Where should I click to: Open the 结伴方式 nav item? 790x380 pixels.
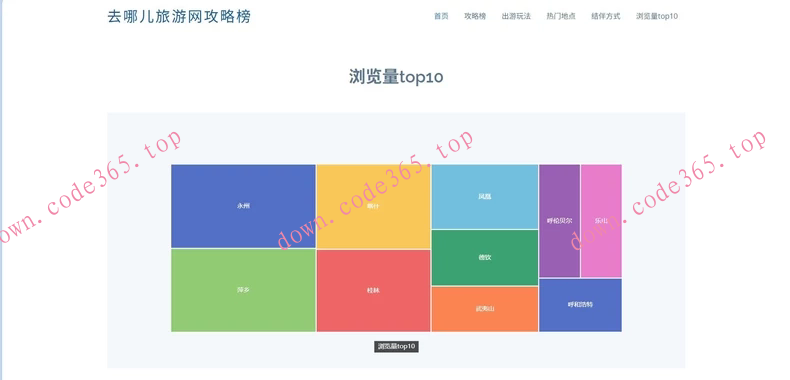tap(606, 16)
